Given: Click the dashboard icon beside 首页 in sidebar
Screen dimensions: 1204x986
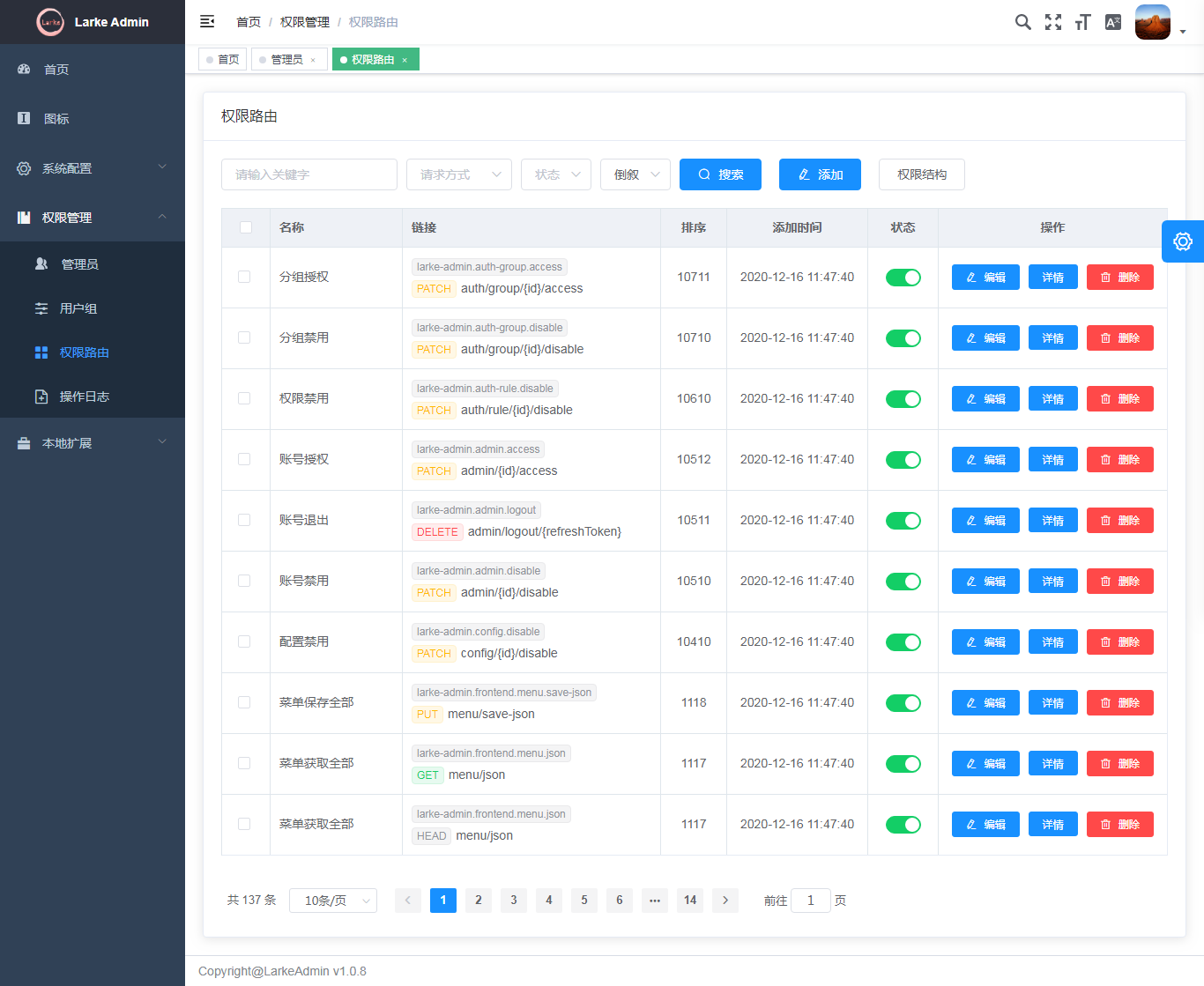Looking at the screenshot, I should (24, 69).
